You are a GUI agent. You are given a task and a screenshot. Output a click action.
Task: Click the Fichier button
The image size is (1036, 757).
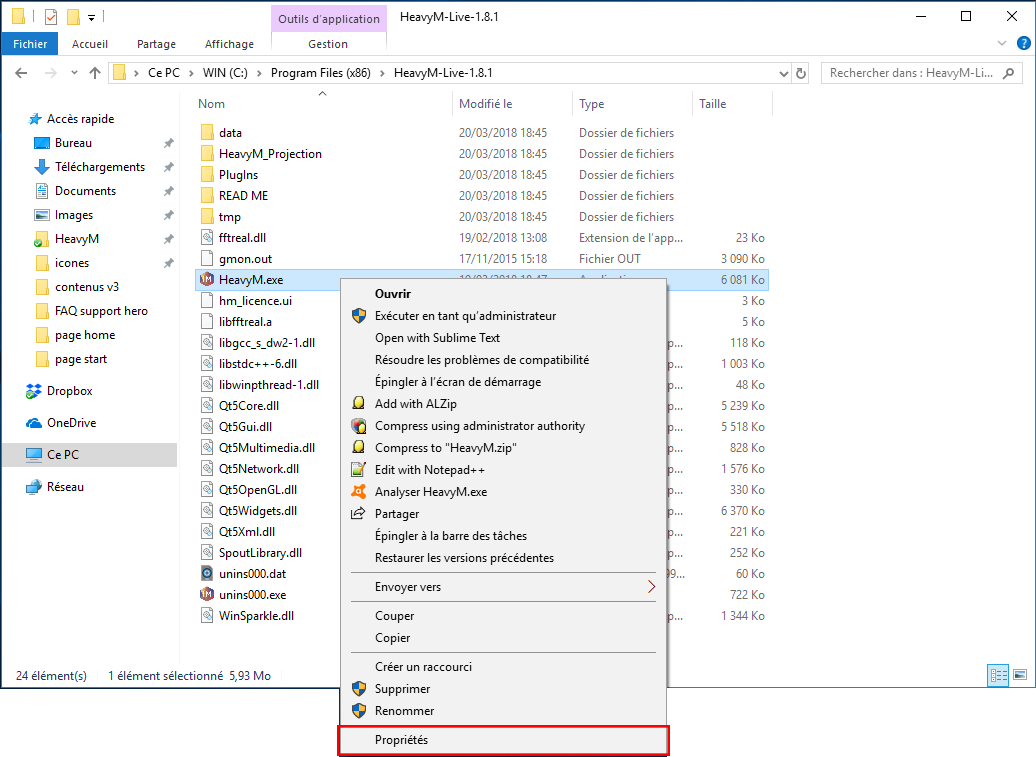pyautogui.click(x=30, y=44)
